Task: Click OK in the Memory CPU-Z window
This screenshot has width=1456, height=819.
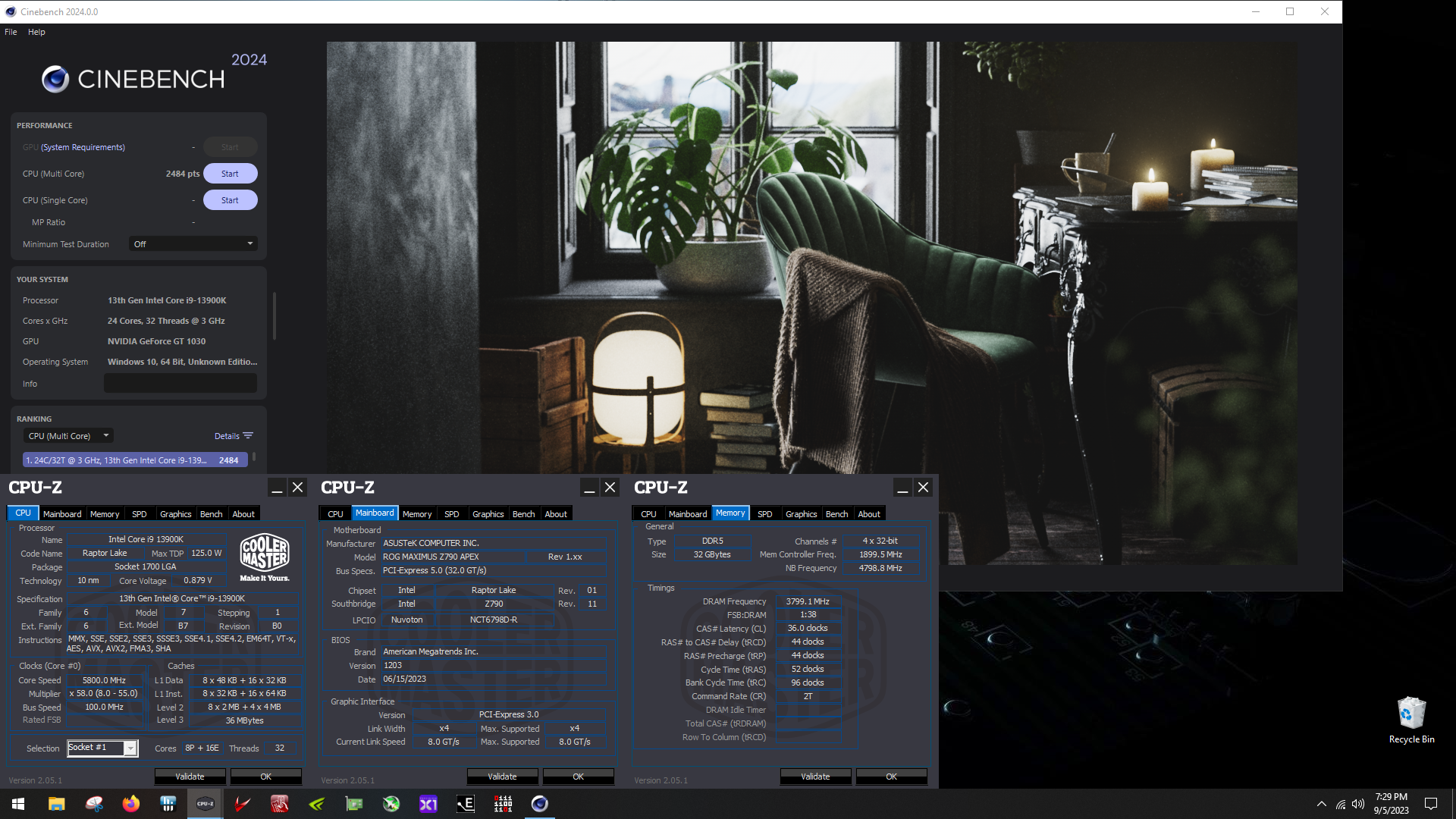Action: [x=892, y=777]
